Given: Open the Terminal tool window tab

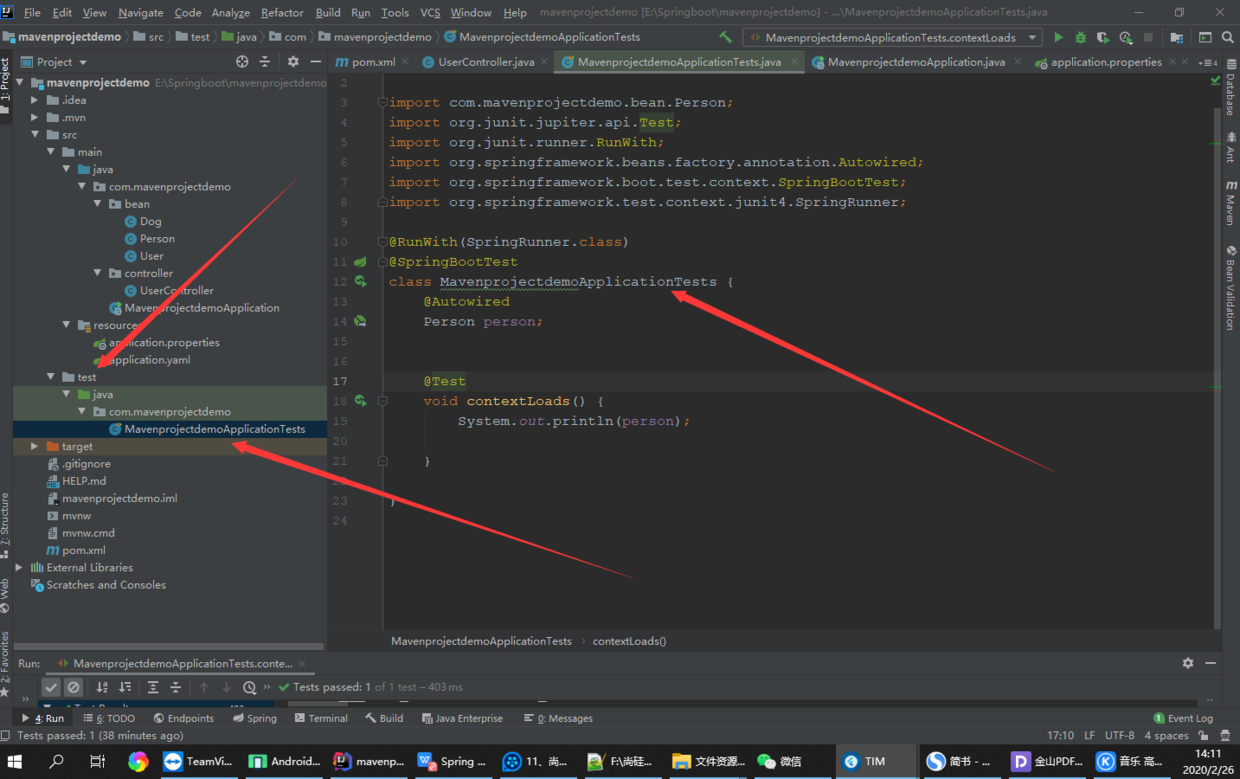Looking at the screenshot, I should click(321, 718).
